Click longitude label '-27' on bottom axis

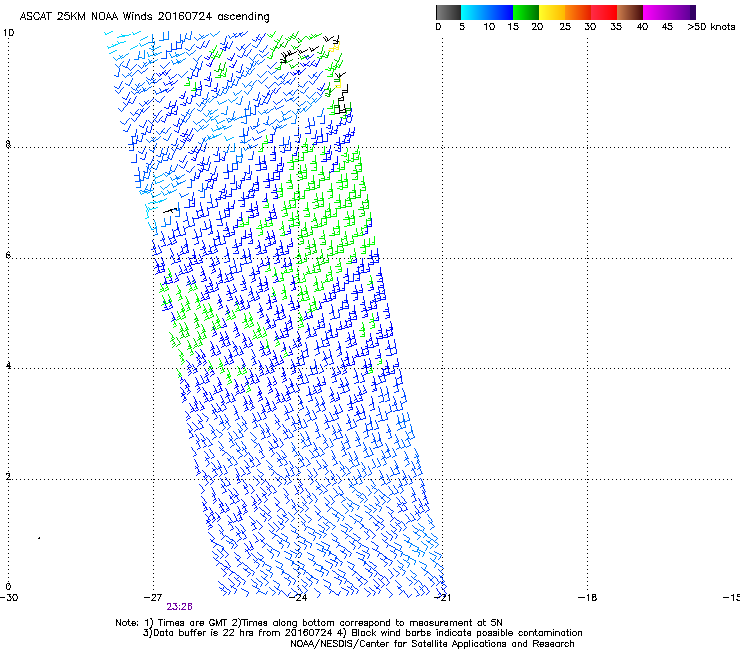(x=153, y=598)
